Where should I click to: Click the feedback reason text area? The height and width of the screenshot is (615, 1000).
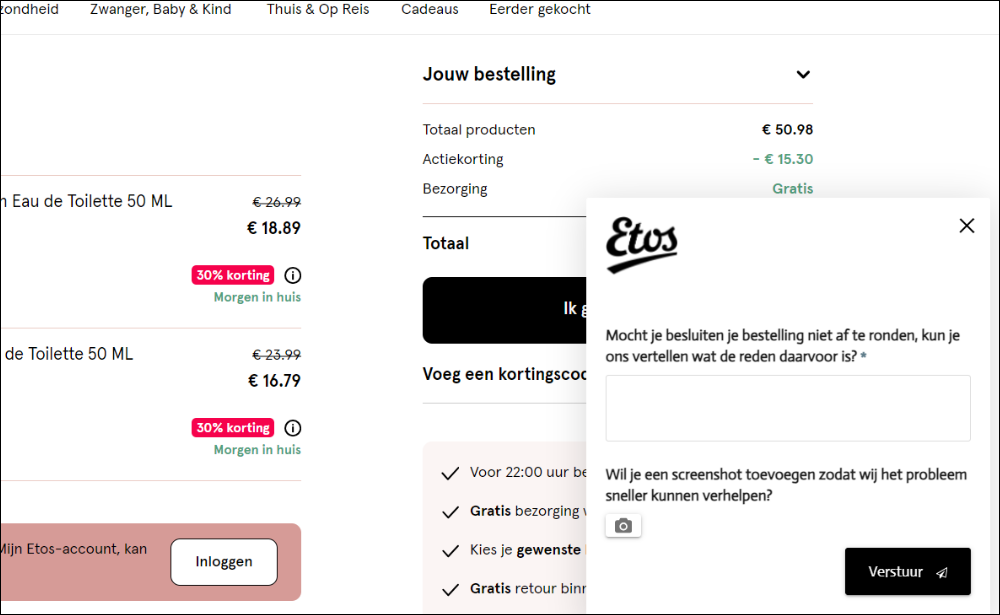787,408
